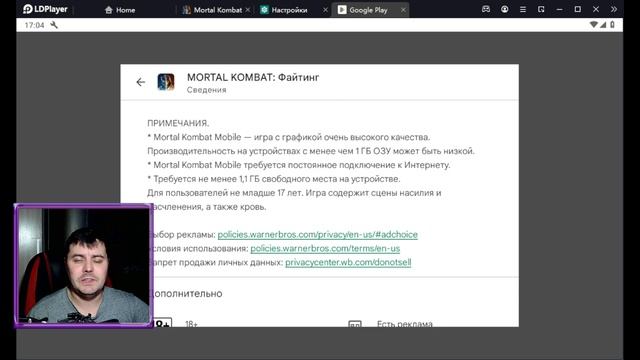Click the 17:04 clock in status bar
The width and height of the screenshot is (640, 360).
click(34, 25)
